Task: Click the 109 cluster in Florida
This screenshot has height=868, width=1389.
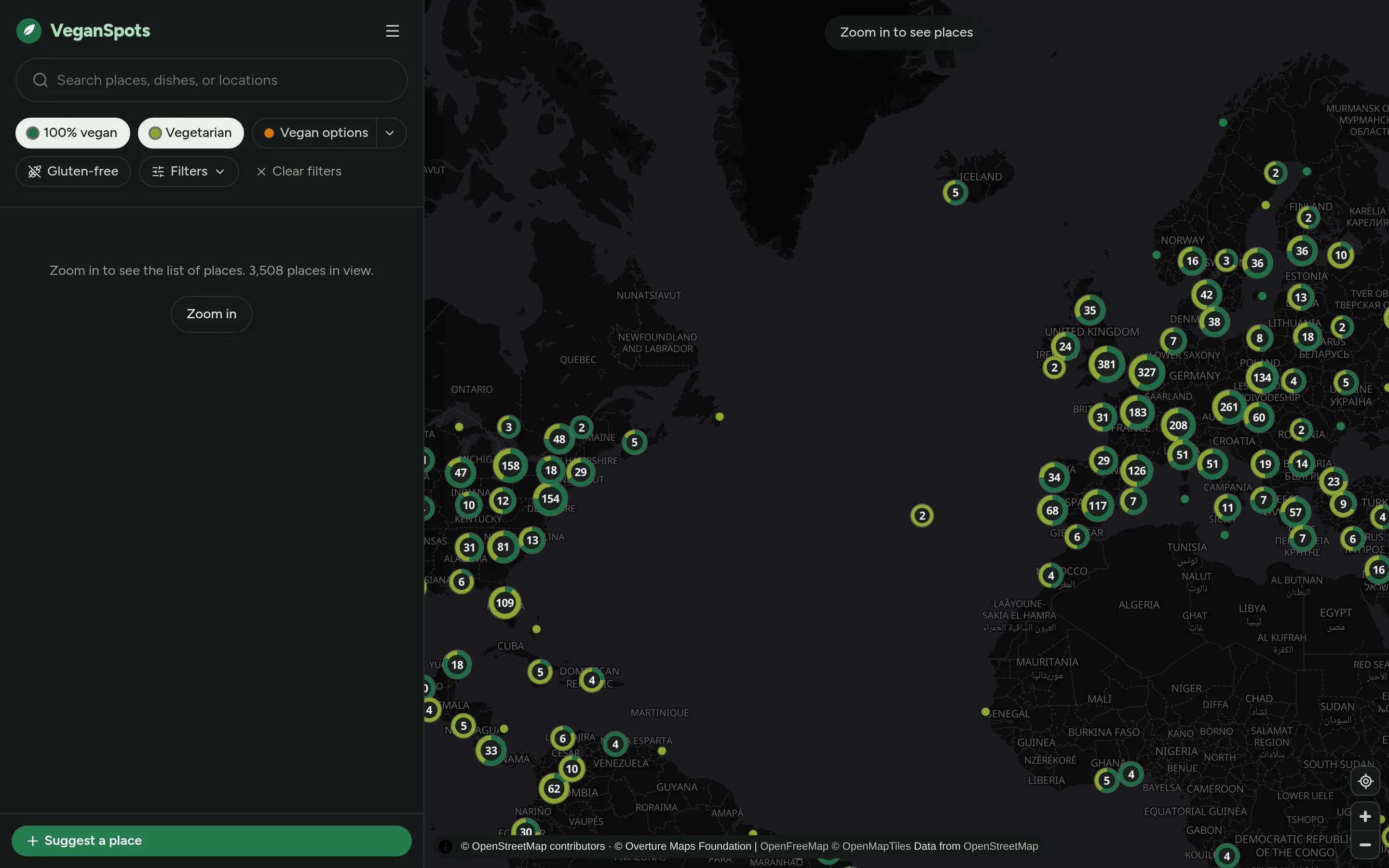Action: (504, 603)
